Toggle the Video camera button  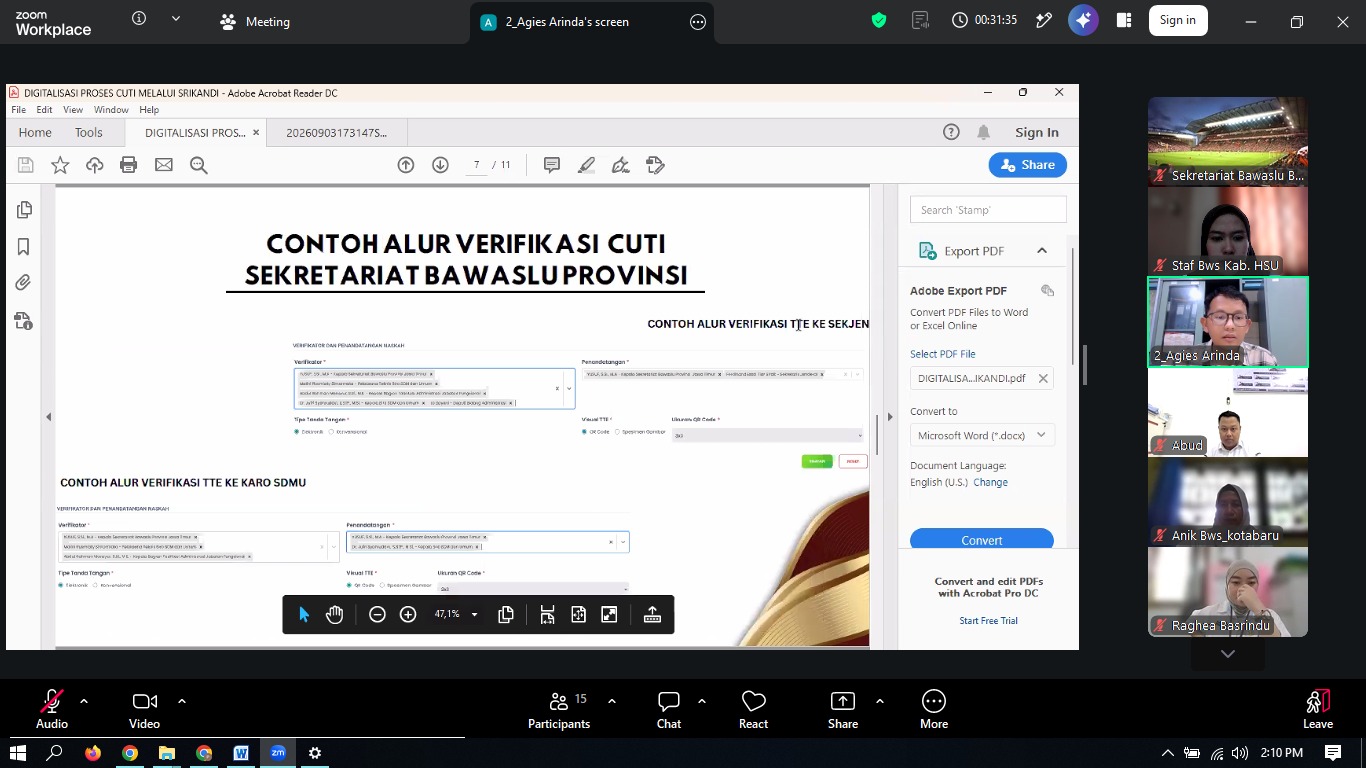(x=144, y=710)
